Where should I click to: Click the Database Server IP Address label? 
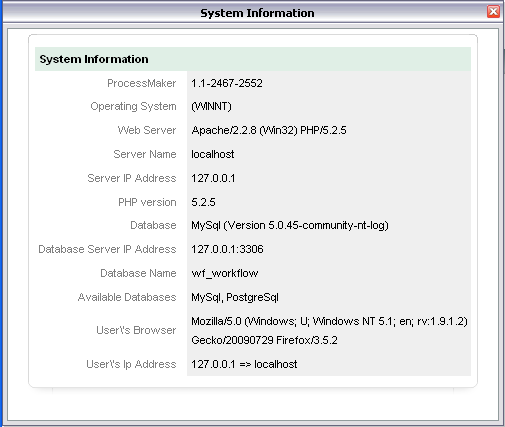[x=107, y=249]
